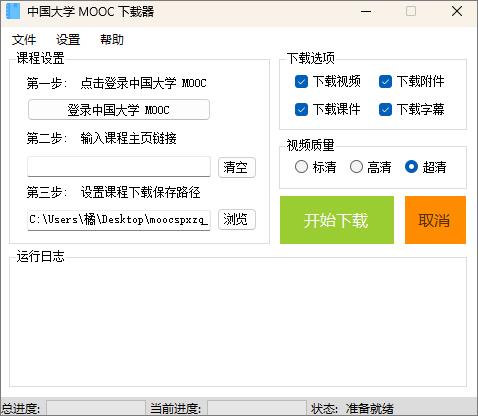
Task: Cancel with the orange 取消 button
Action: [435, 220]
